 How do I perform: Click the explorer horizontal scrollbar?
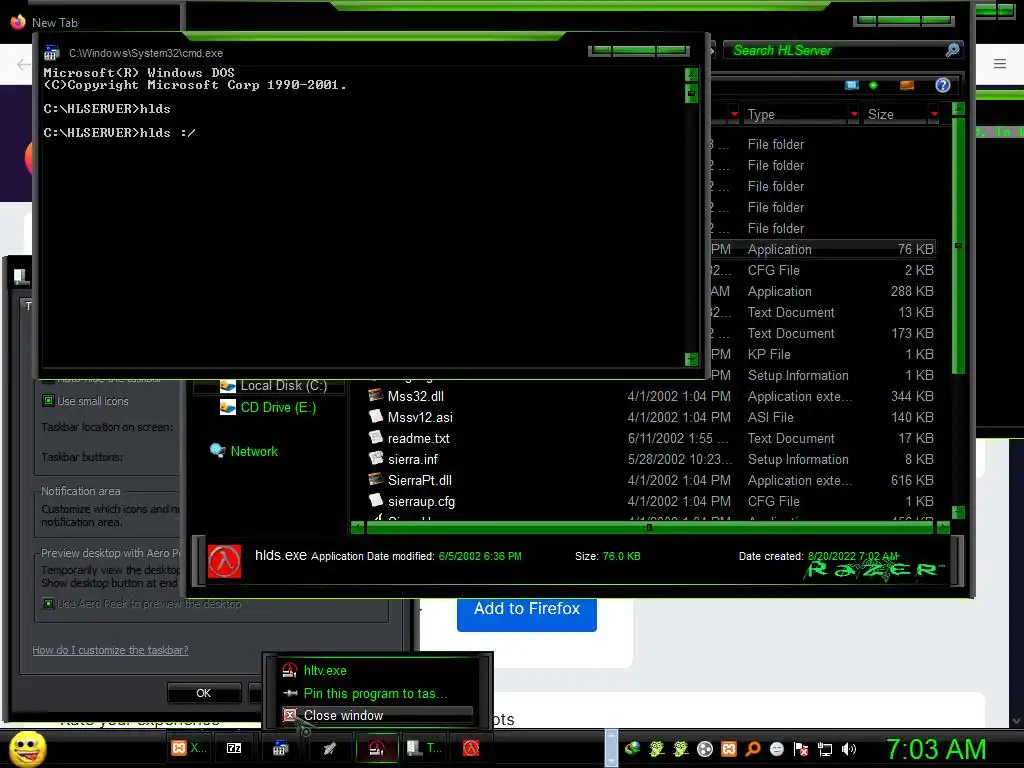[x=650, y=528]
